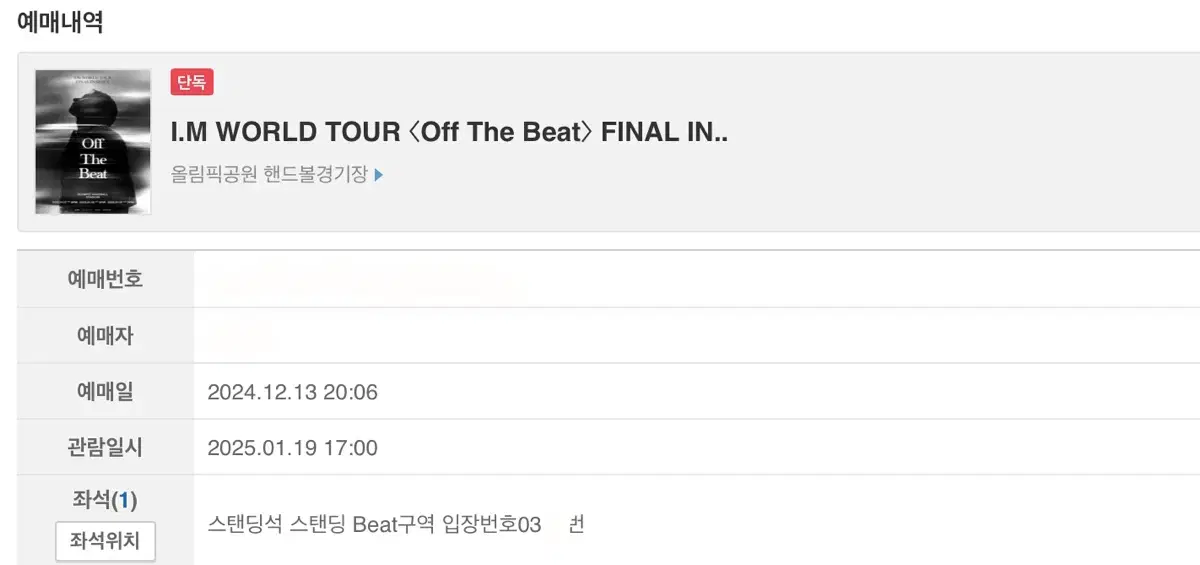Click the I.M WORLD TOUR Off The Beat title
Screen dimensions: 1200x565
(x=449, y=132)
